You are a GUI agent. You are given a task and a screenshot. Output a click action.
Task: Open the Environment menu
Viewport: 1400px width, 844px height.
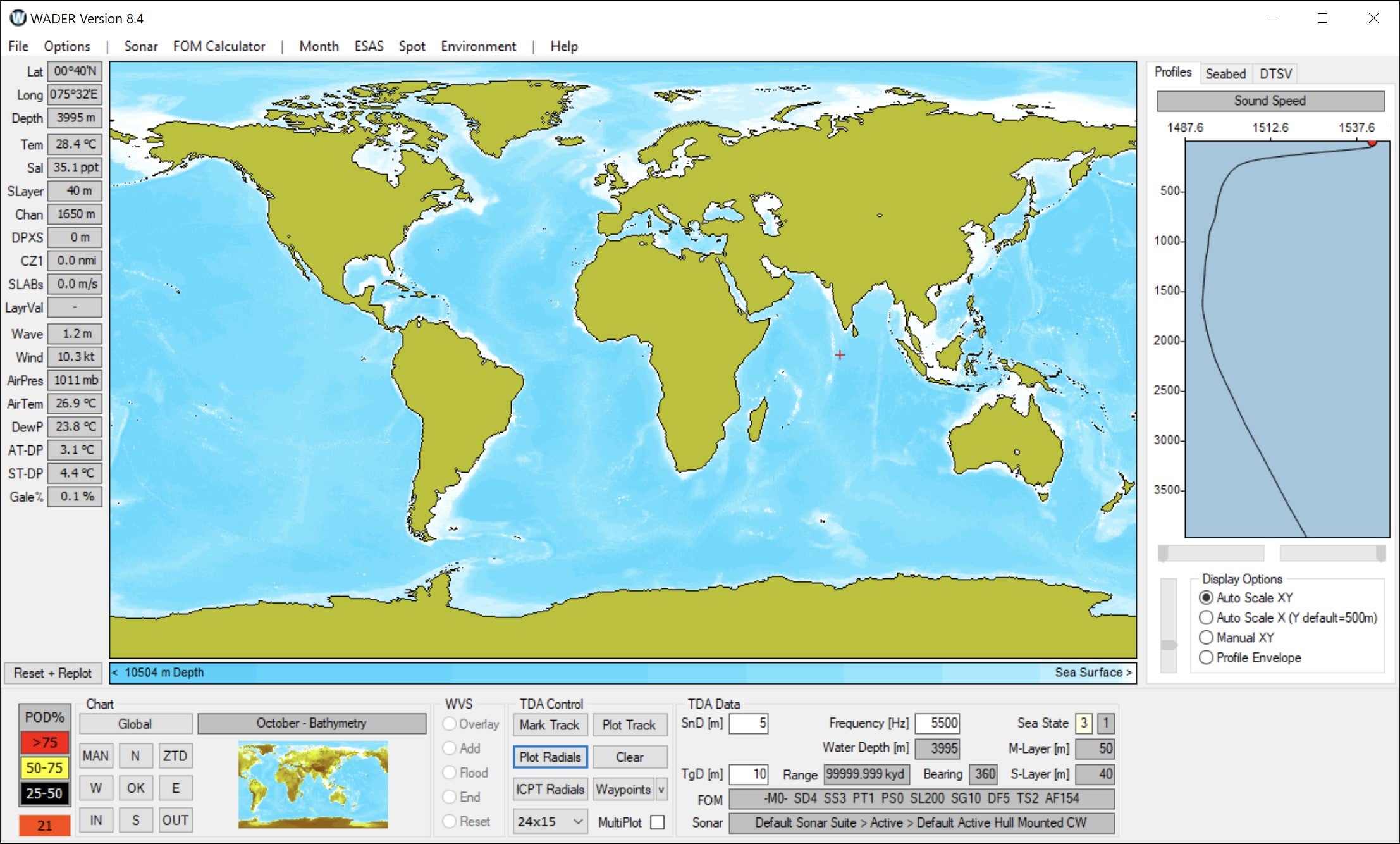tap(478, 46)
